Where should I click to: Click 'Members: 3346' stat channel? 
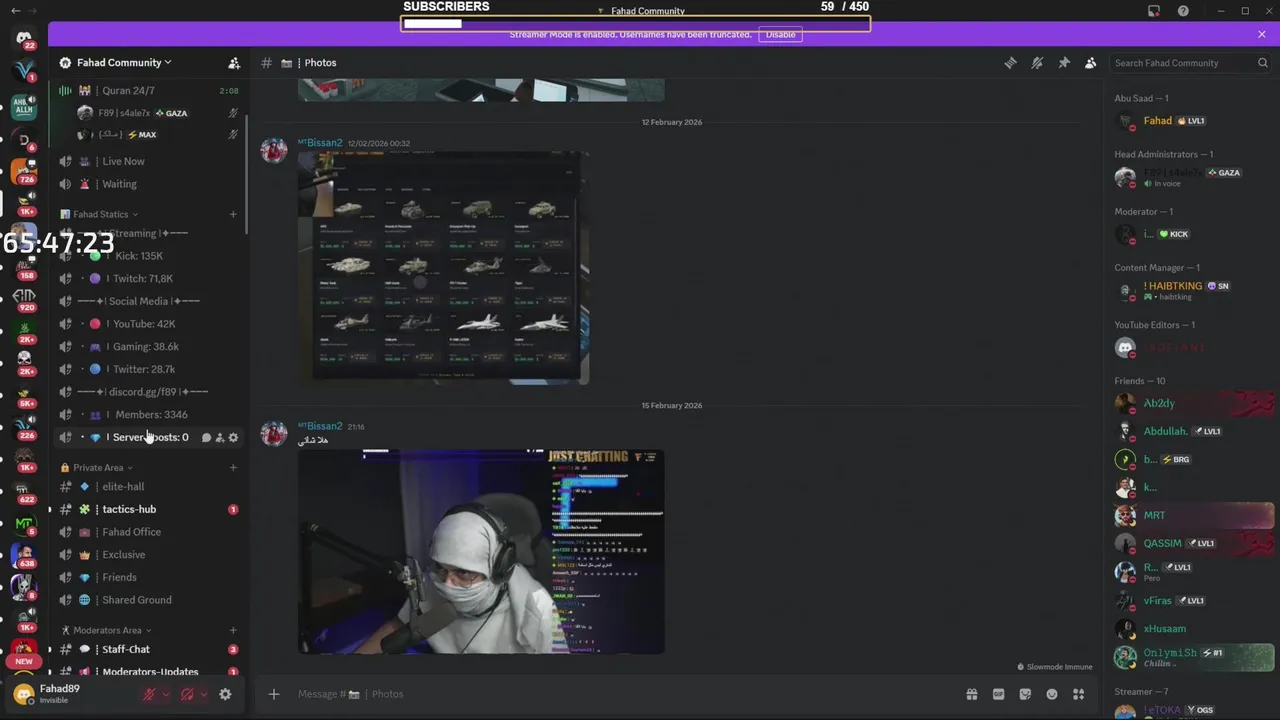click(148, 415)
